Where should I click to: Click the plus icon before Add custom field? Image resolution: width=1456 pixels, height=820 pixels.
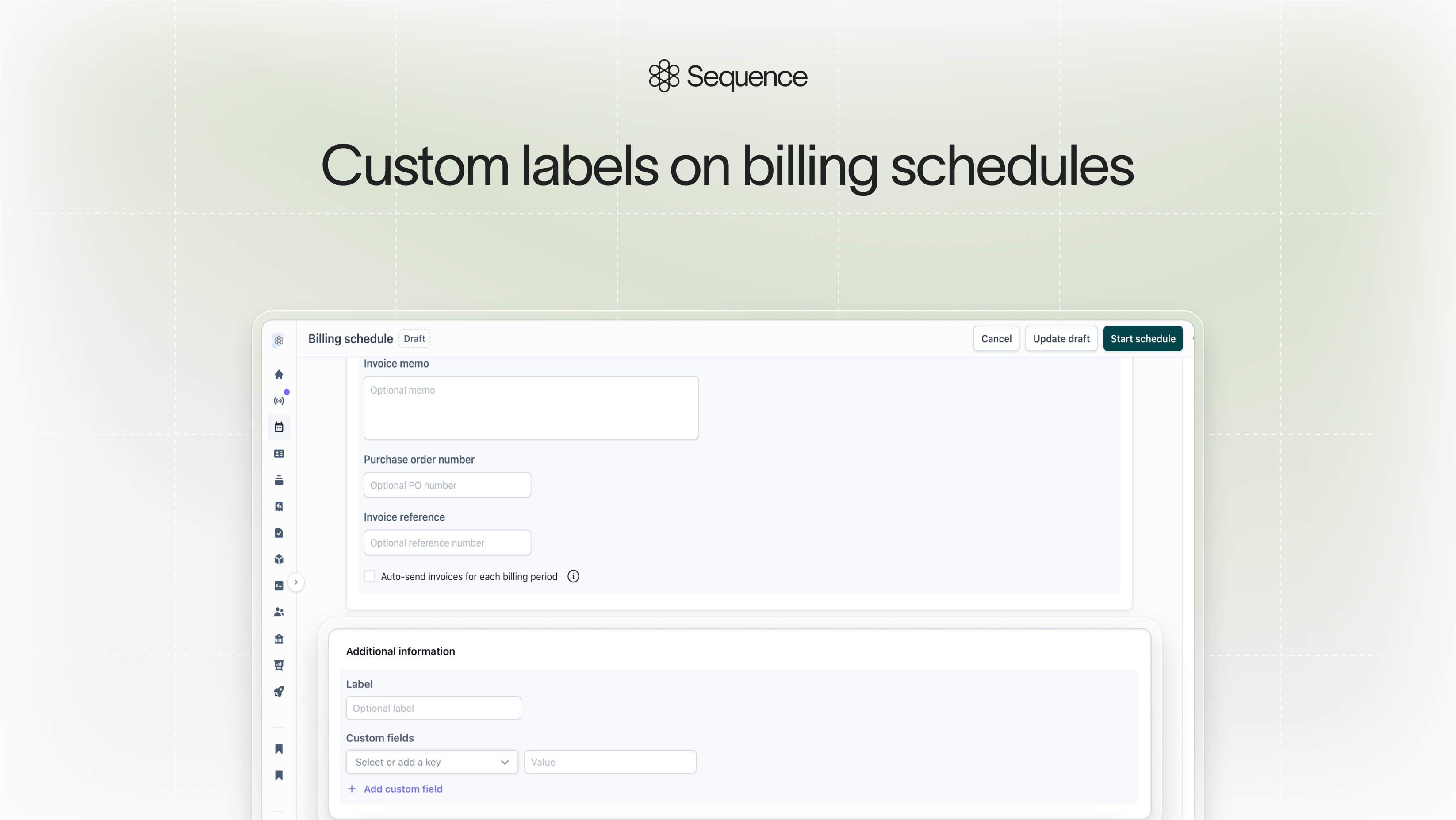[x=352, y=789]
